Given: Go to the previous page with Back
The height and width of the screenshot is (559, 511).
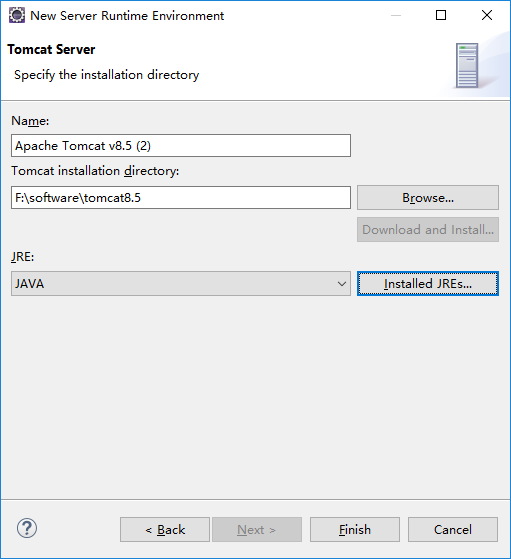Looking at the screenshot, I should [x=165, y=530].
